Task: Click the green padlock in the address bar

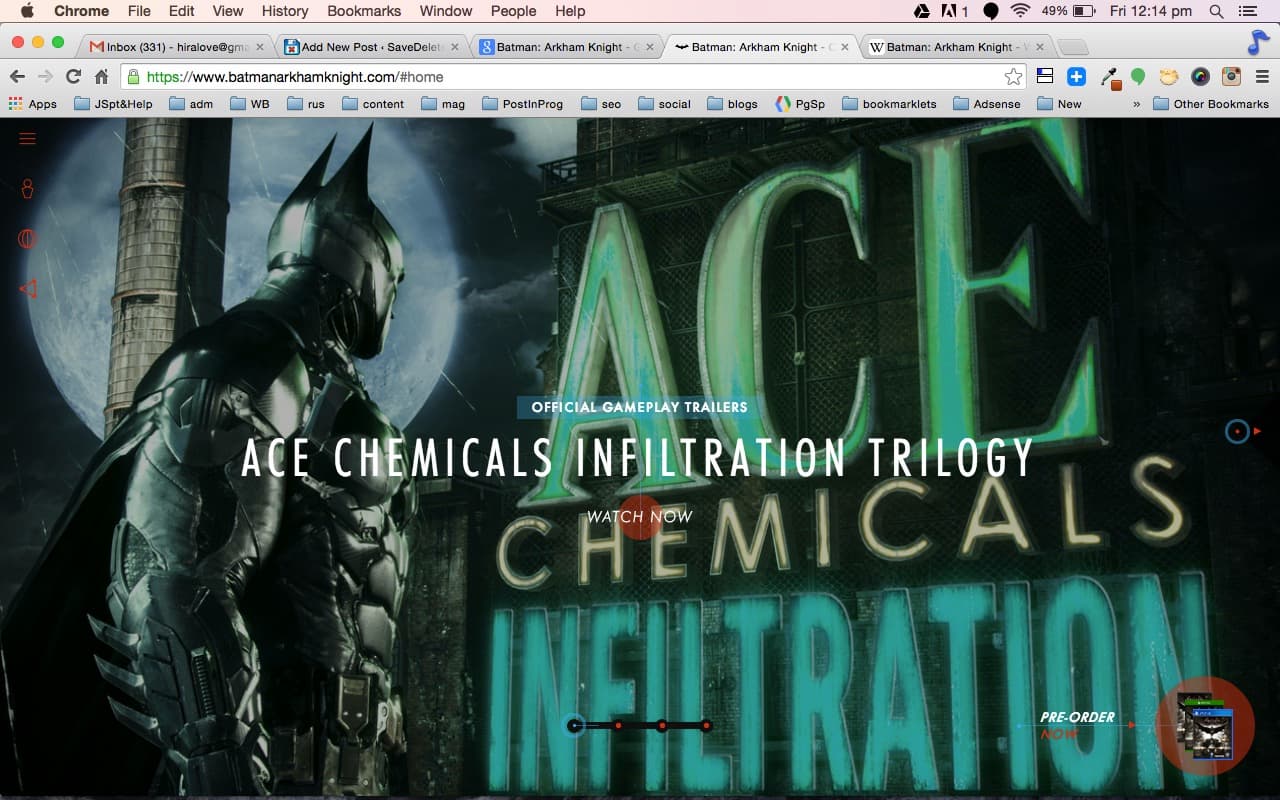Action: click(133, 77)
